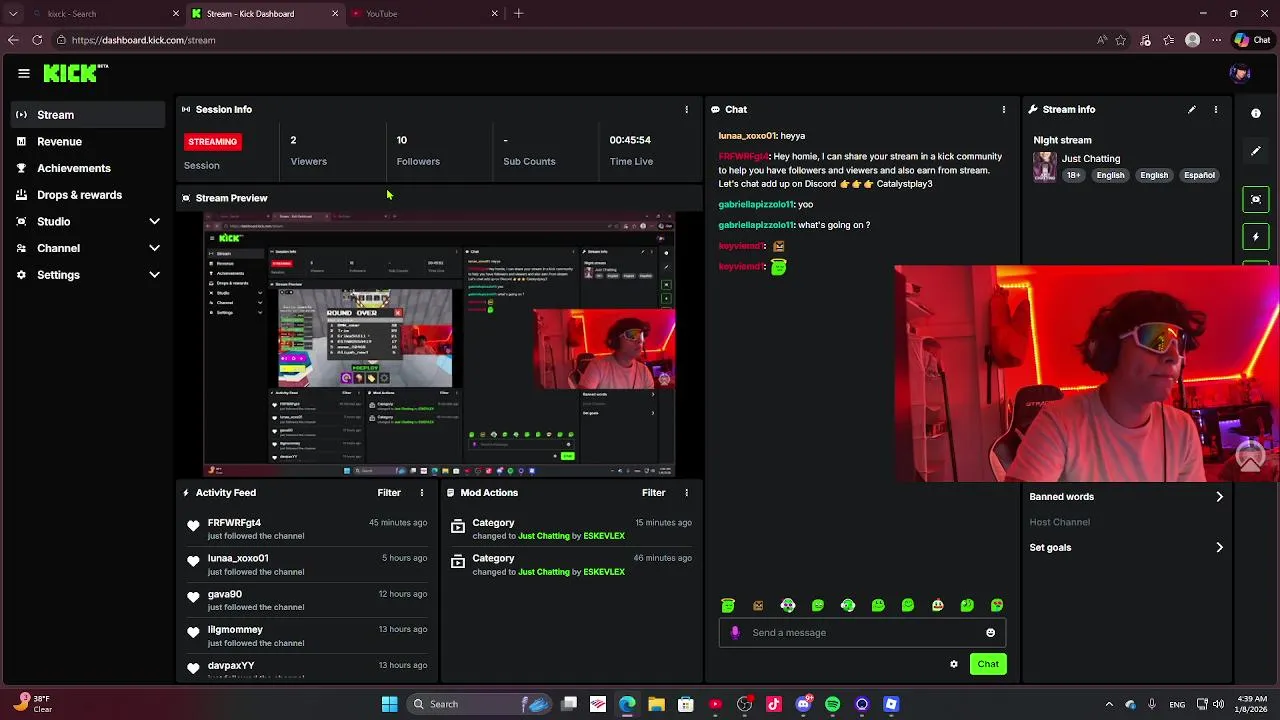The height and width of the screenshot is (720, 1280).
Task: Open the Mod Actions Filter dropdown
Action: [653, 492]
